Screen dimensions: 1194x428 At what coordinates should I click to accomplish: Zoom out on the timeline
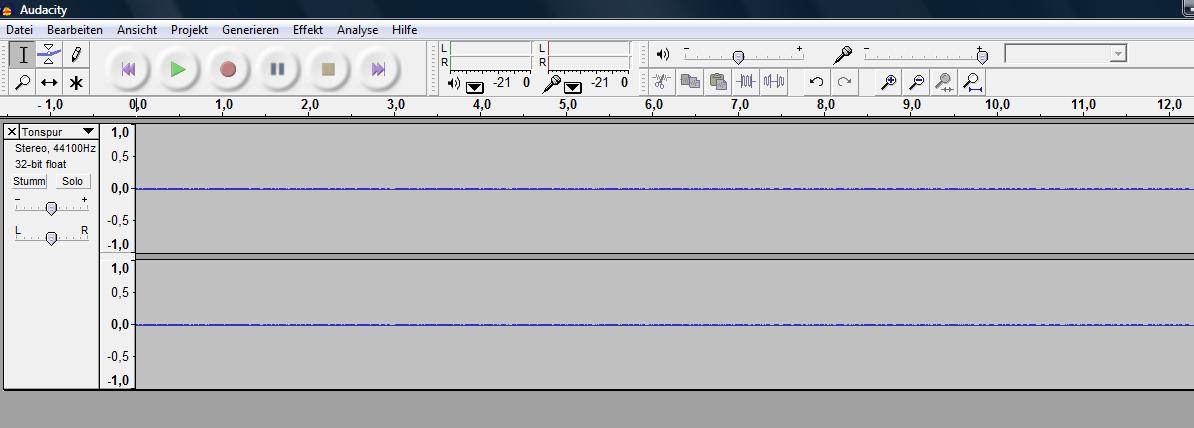click(x=917, y=81)
